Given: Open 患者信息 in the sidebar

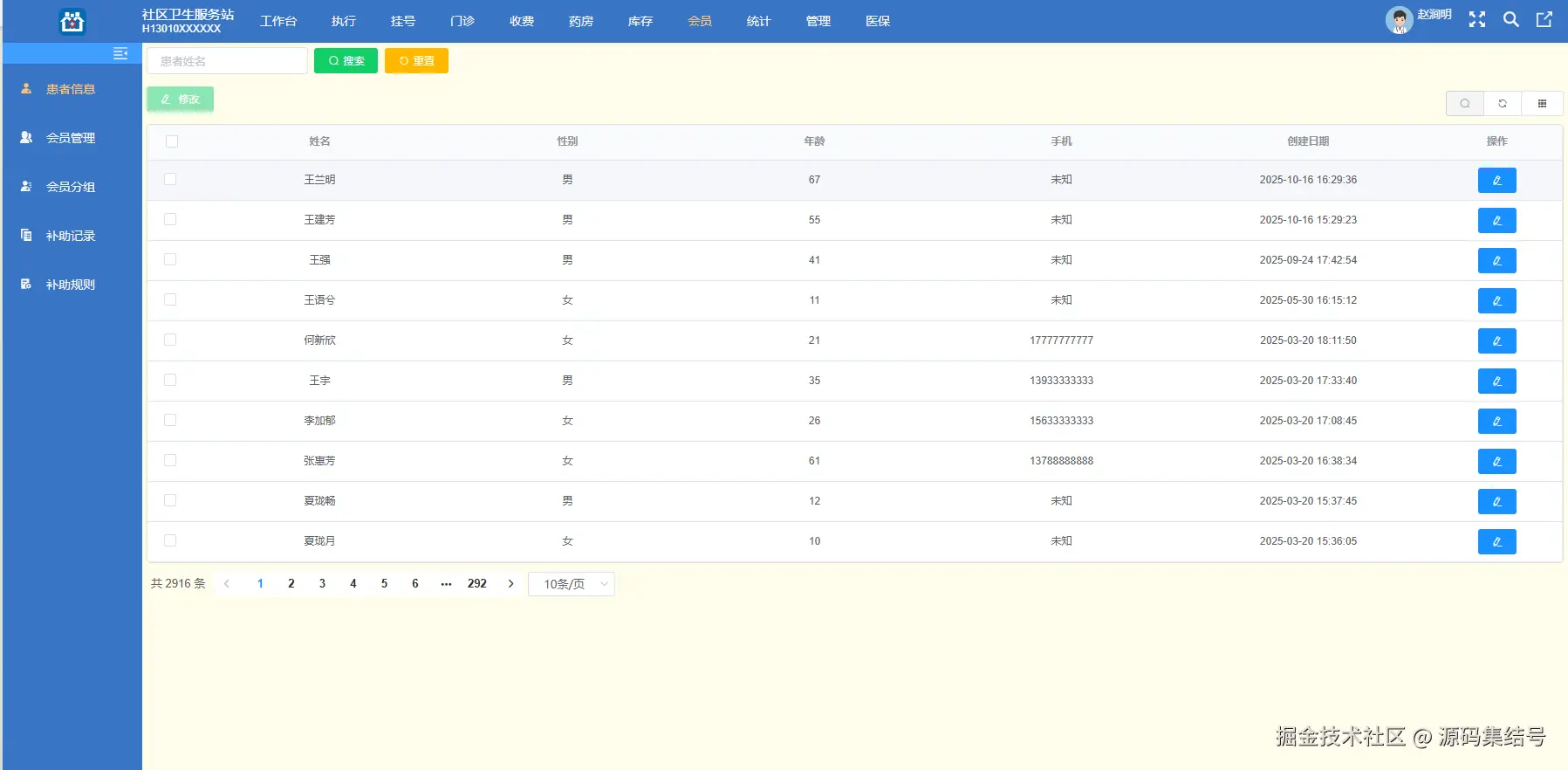Looking at the screenshot, I should click(71, 89).
